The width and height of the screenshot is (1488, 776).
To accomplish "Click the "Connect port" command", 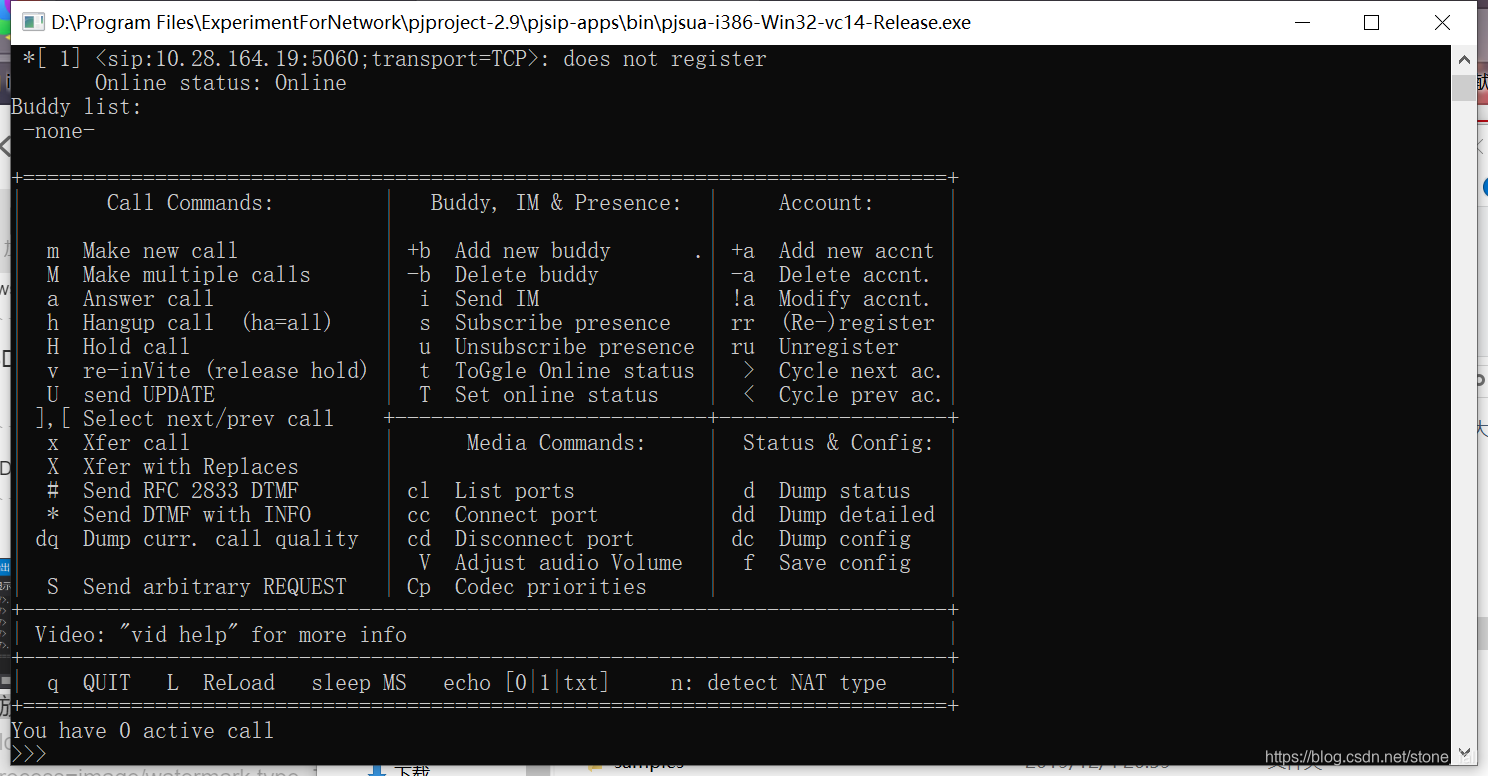I will point(502,515).
